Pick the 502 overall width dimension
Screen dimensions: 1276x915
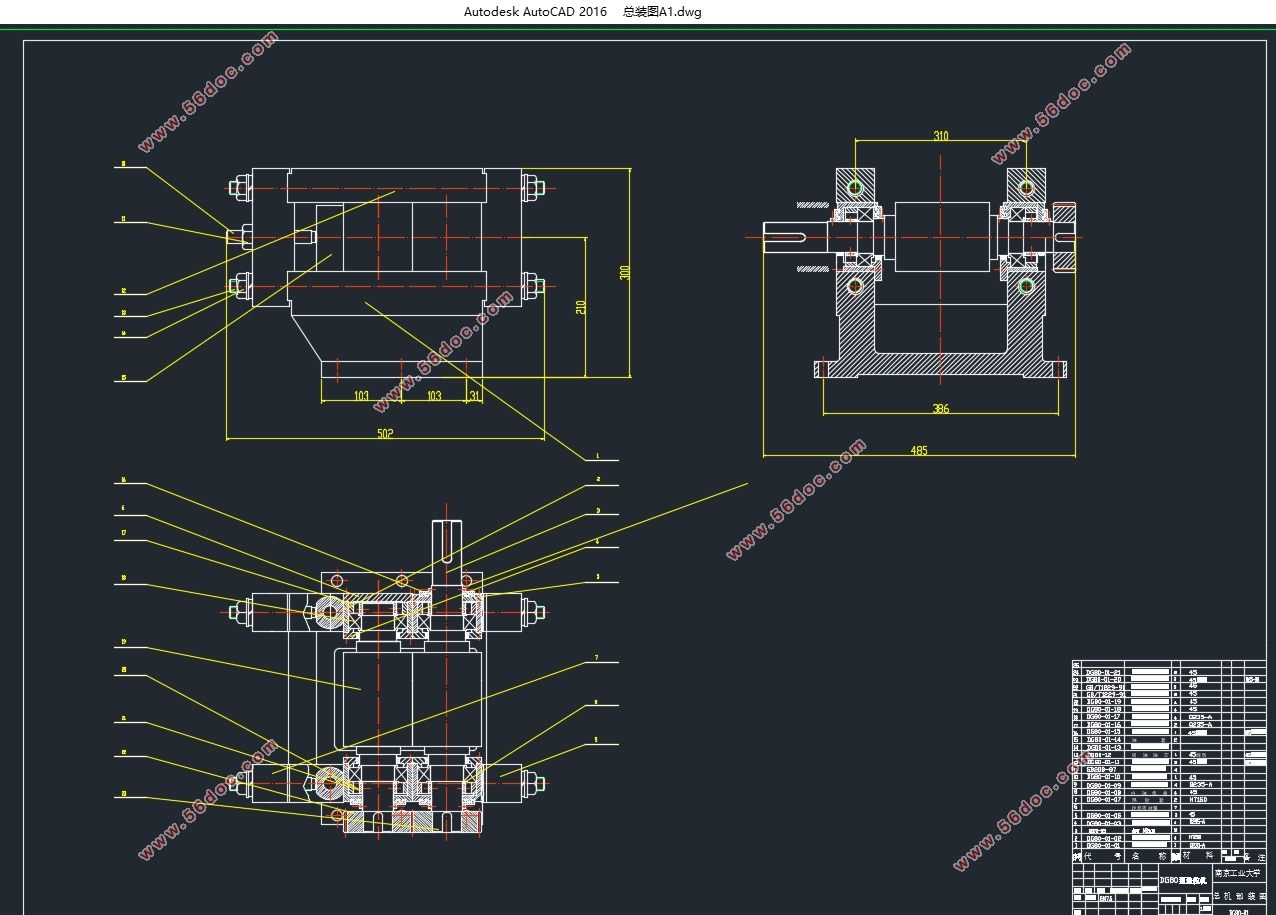tap(385, 434)
